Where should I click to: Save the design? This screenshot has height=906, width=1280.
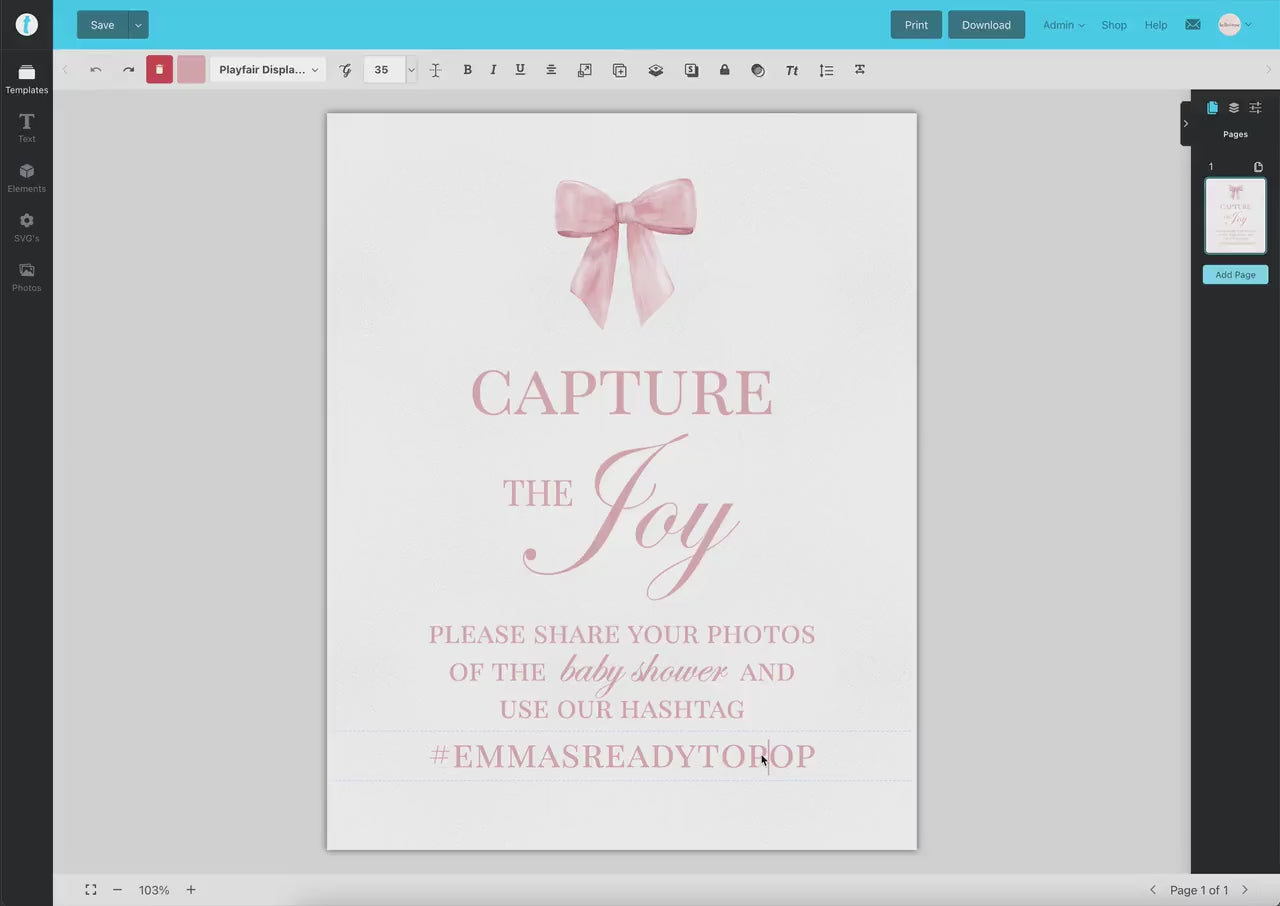[x=102, y=25]
